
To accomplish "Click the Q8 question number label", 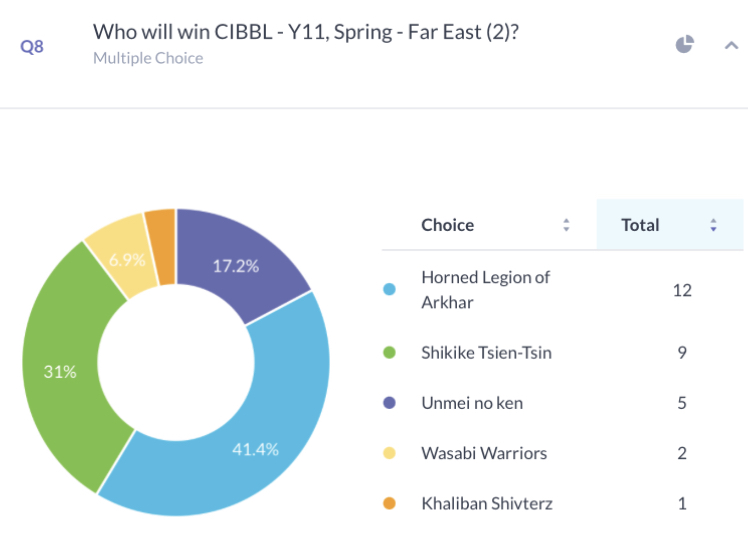I will 32,47.
